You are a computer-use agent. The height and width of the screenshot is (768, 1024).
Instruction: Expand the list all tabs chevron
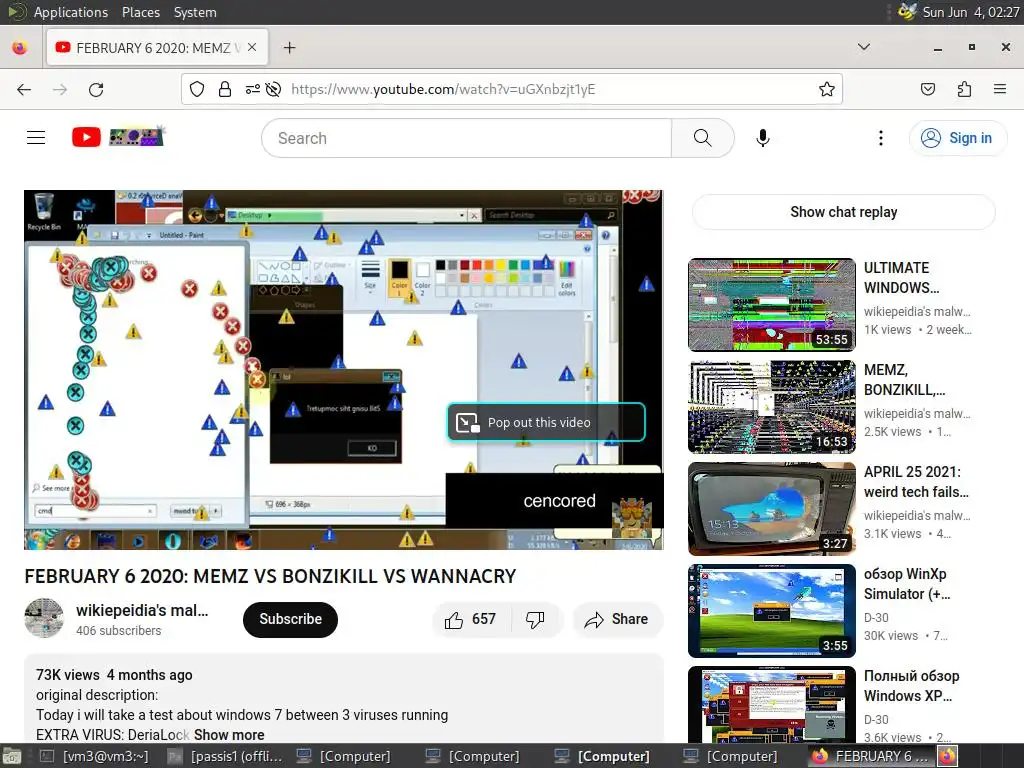[x=863, y=47]
